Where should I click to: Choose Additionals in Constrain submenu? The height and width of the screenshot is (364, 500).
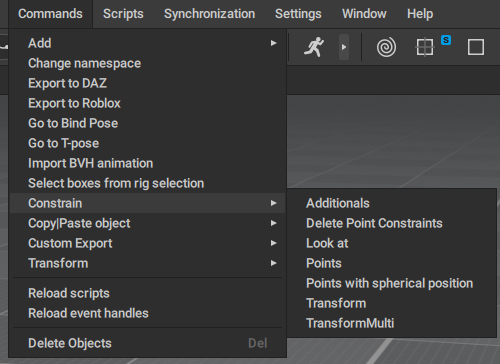[392, 203]
